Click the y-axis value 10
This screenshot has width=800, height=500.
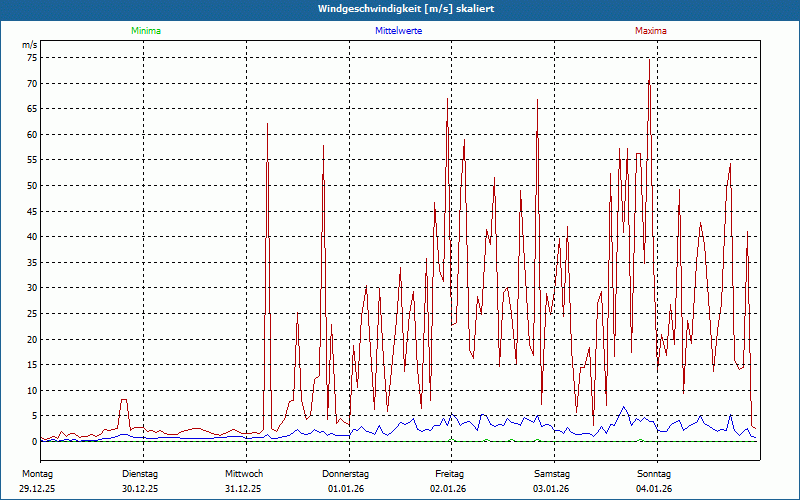coord(32,390)
